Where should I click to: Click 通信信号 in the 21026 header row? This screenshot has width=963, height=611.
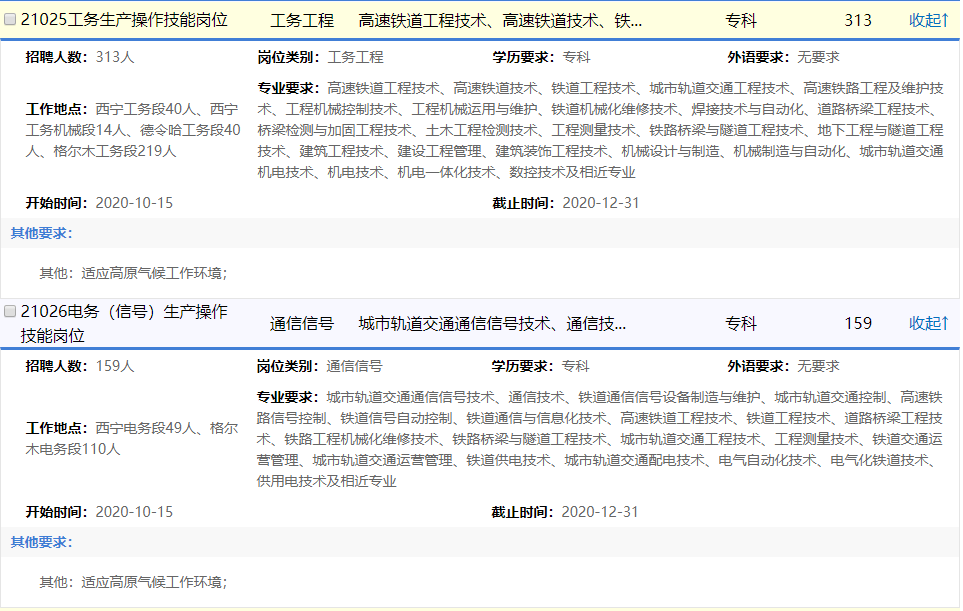302,323
